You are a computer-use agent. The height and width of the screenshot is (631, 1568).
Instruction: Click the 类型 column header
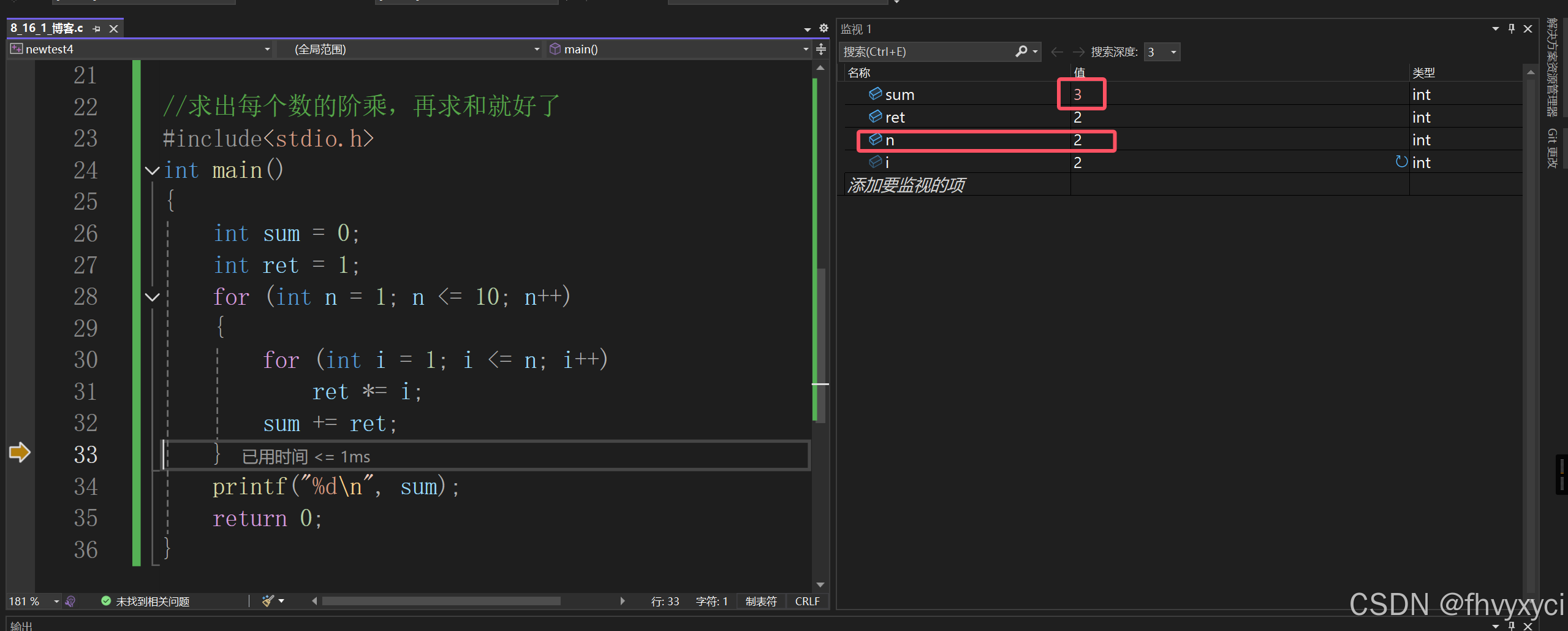pos(1423,73)
